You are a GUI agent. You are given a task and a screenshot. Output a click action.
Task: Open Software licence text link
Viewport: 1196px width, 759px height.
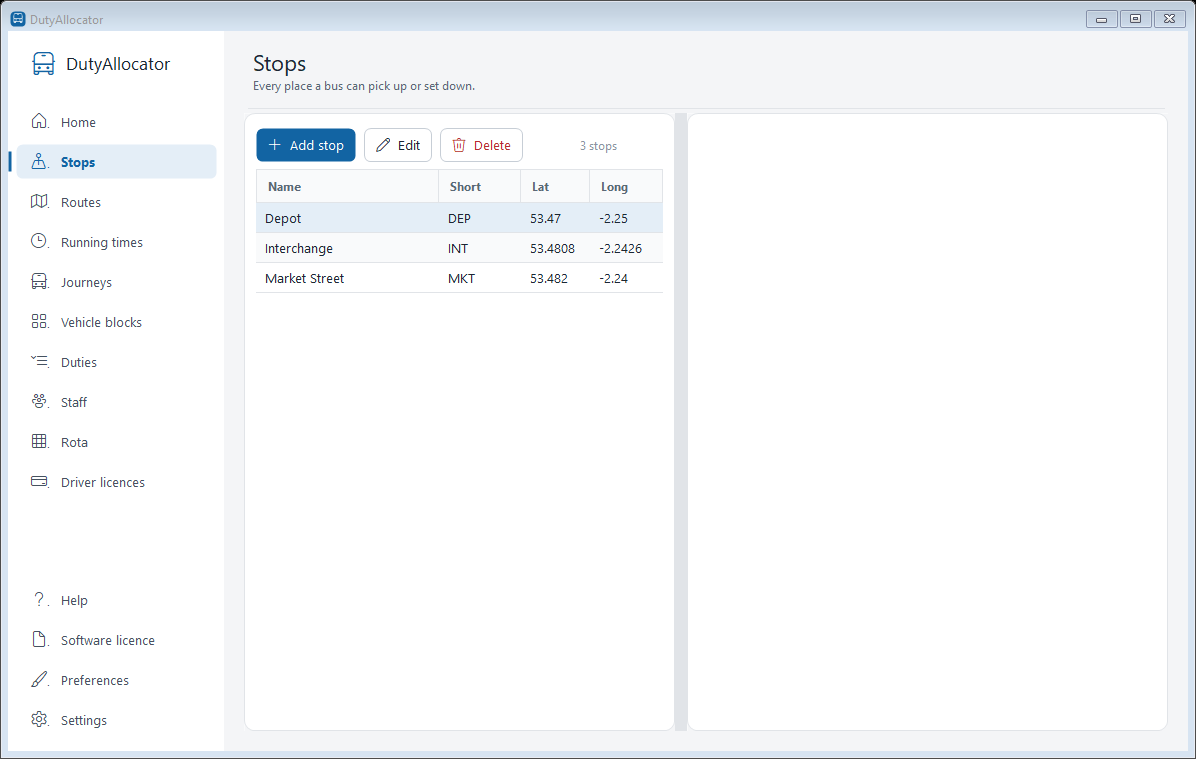[108, 640]
